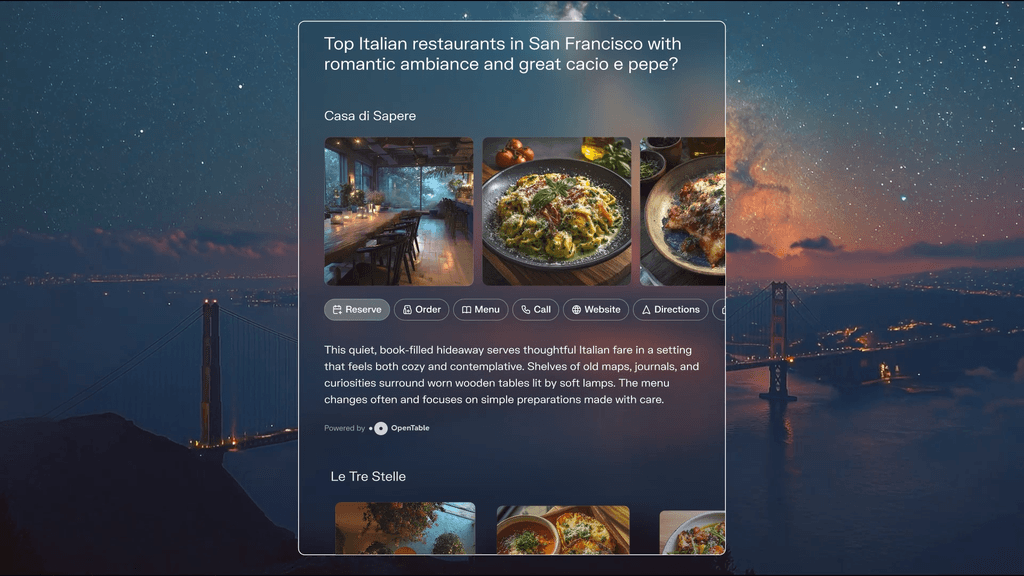Open the OpenTable text link
The width and height of the screenshot is (1024, 576).
pyautogui.click(x=410, y=428)
